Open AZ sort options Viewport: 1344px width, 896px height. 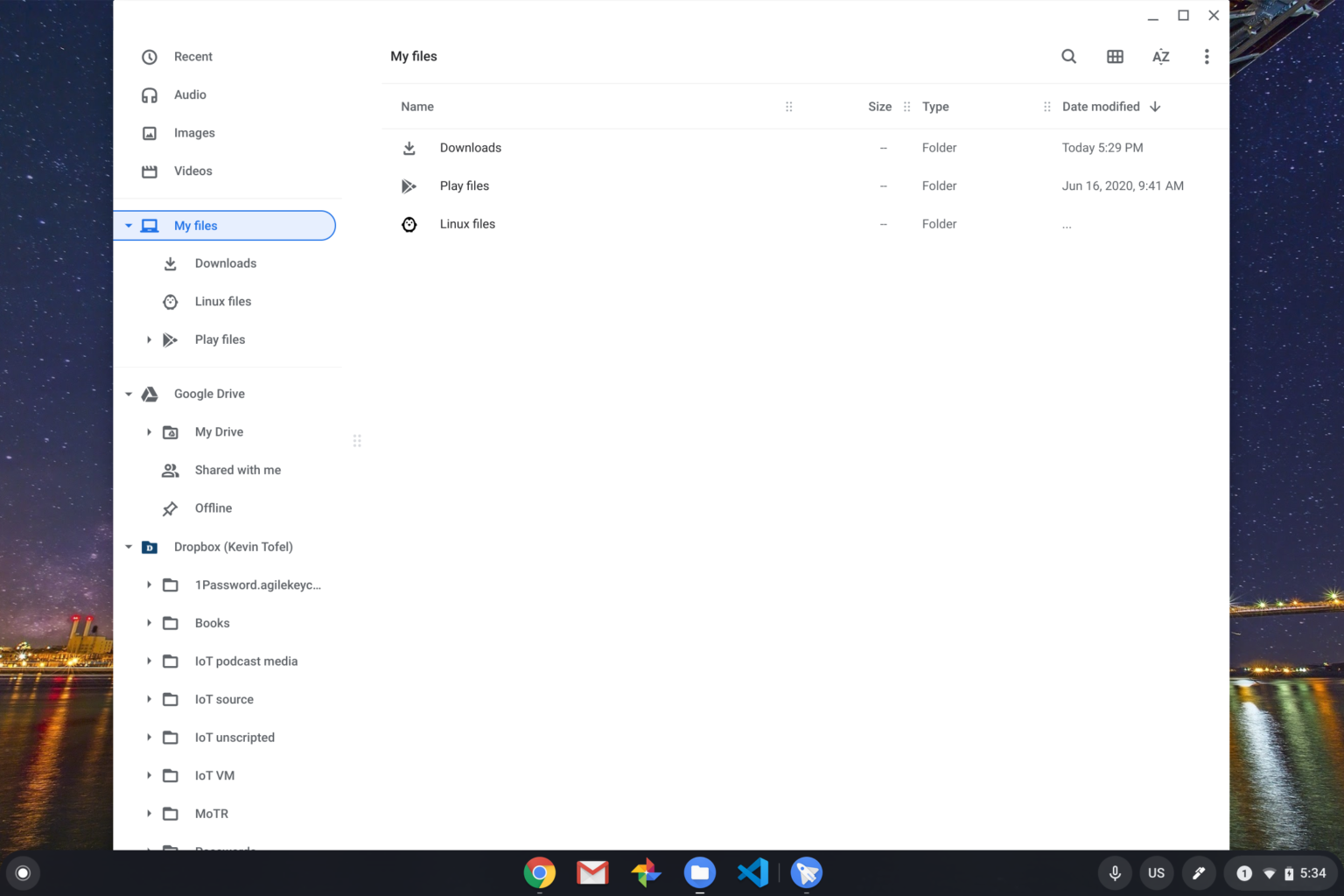coord(1161,56)
